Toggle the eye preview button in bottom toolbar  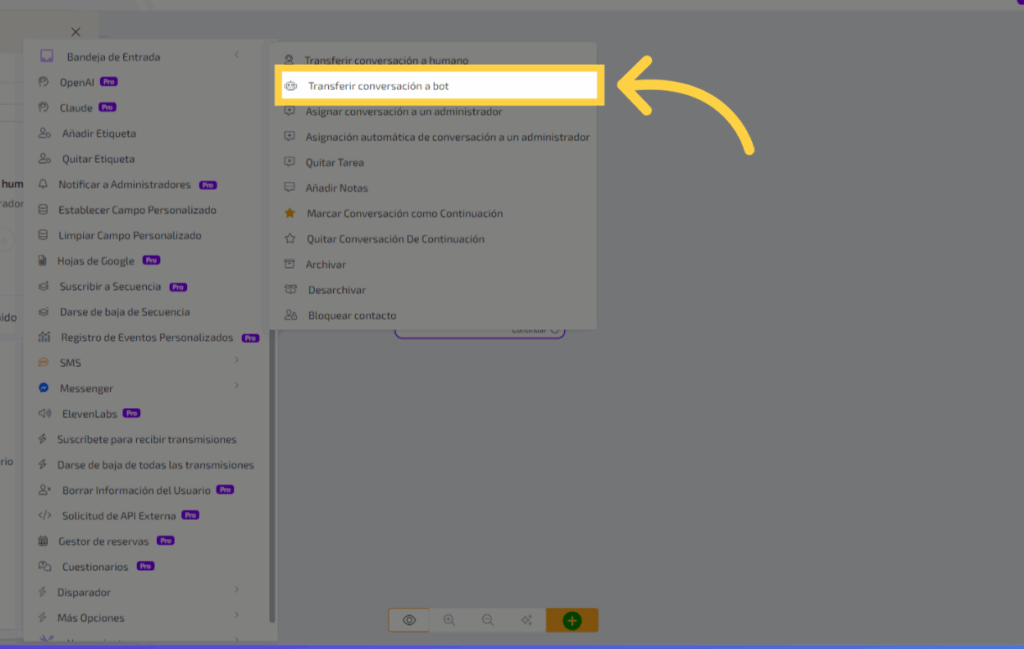coord(409,620)
